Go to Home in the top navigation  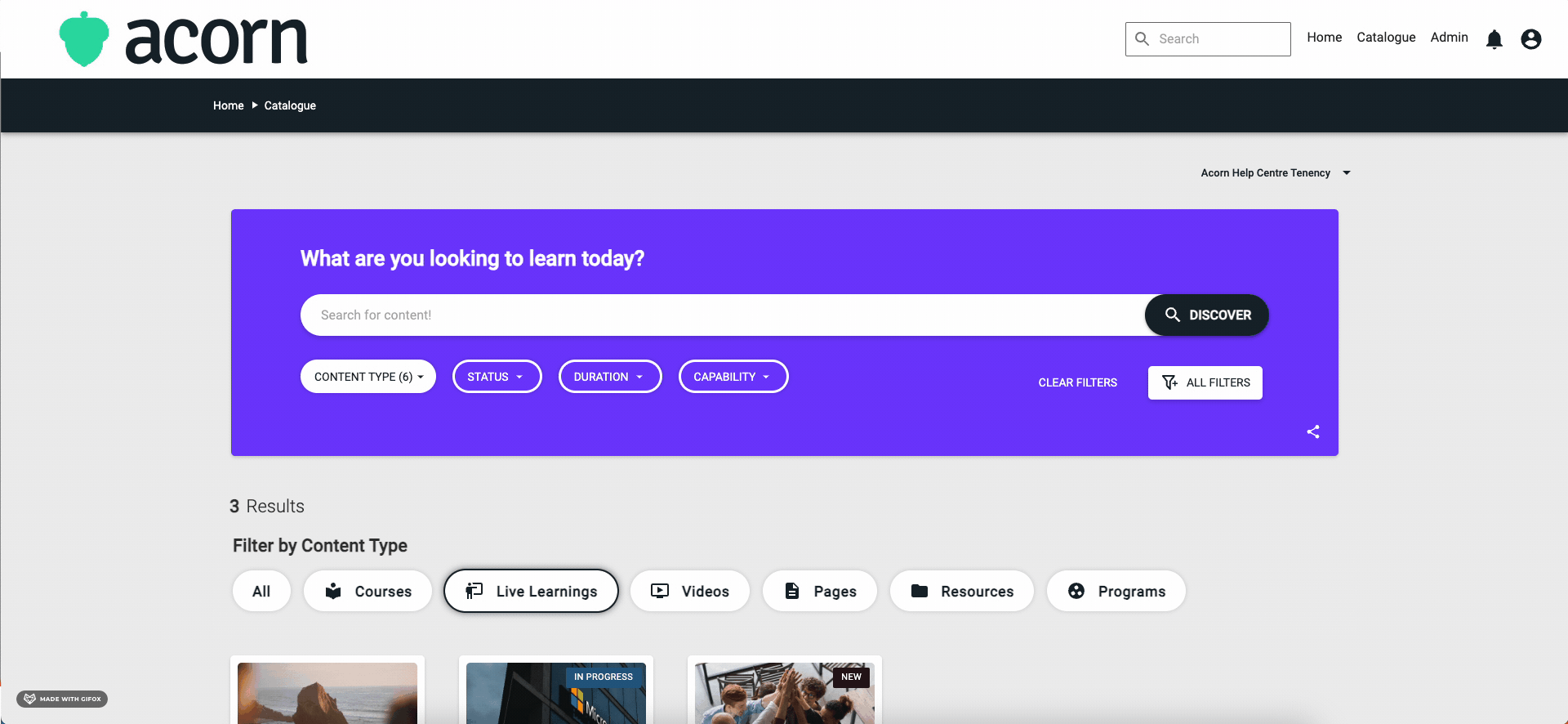tap(1325, 38)
